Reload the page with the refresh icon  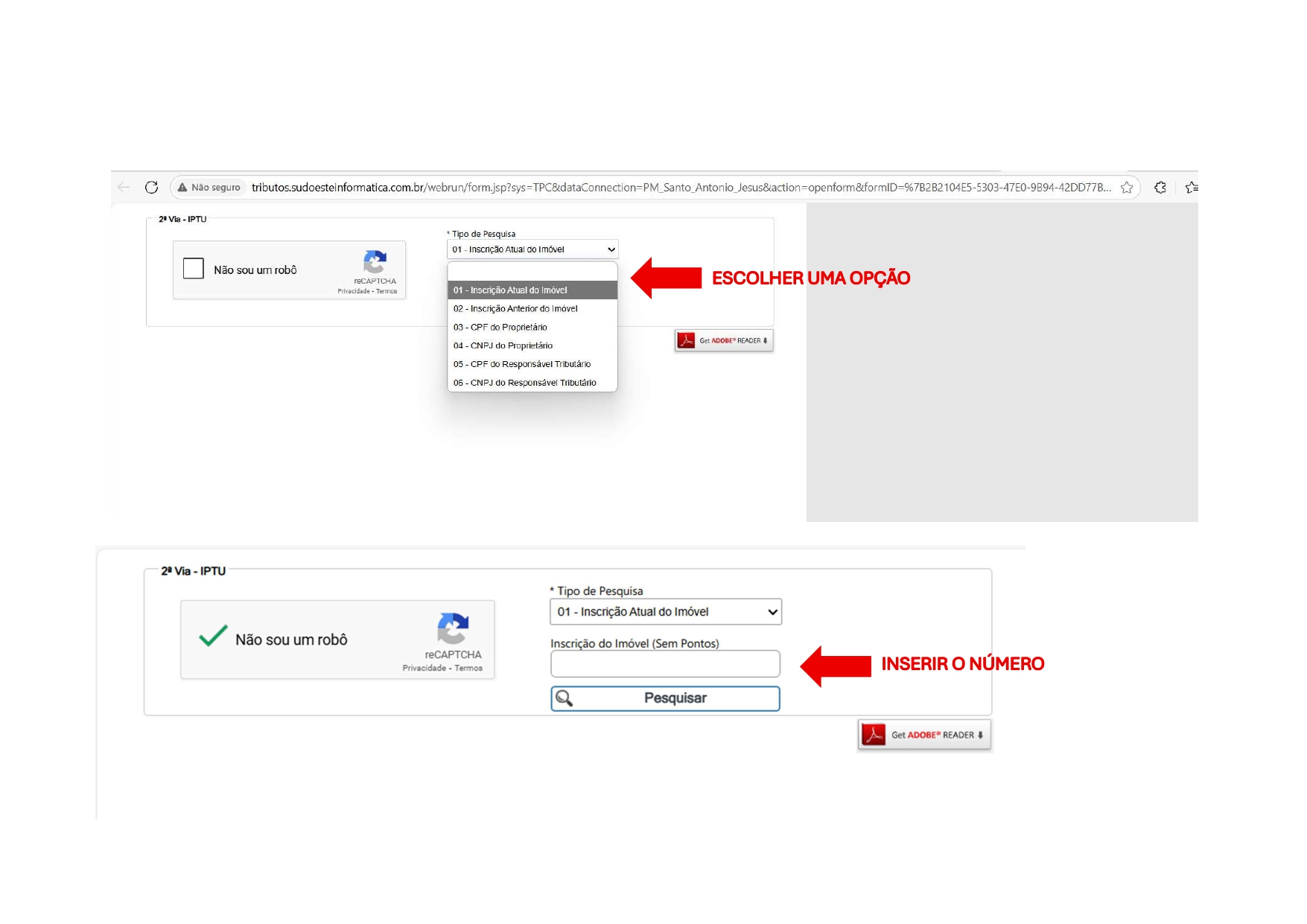151,187
